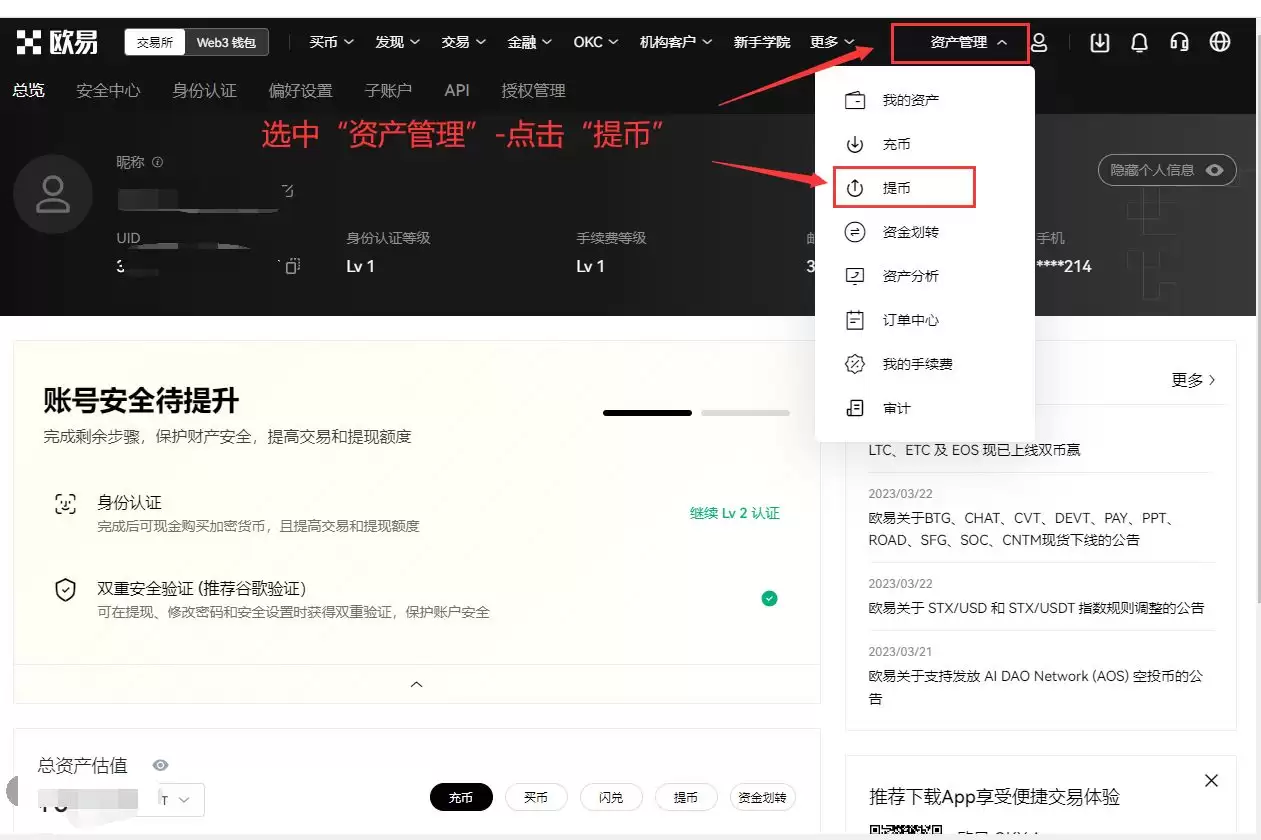Click the 继续 Lv 2 认证 link

click(x=734, y=512)
